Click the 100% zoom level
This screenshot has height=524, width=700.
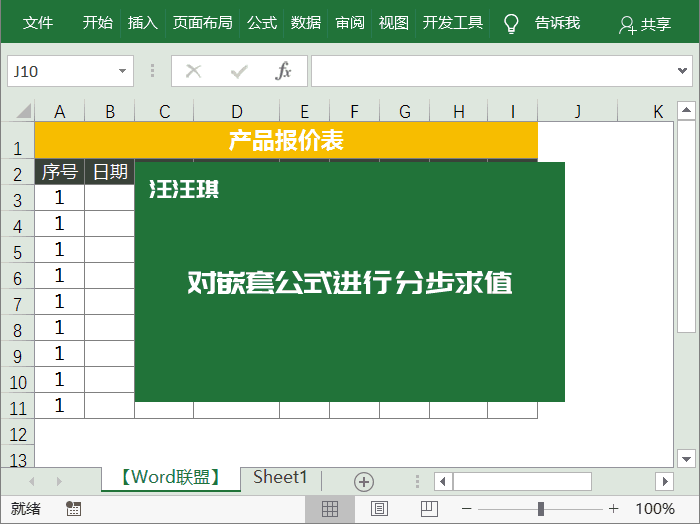pos(655,508)
